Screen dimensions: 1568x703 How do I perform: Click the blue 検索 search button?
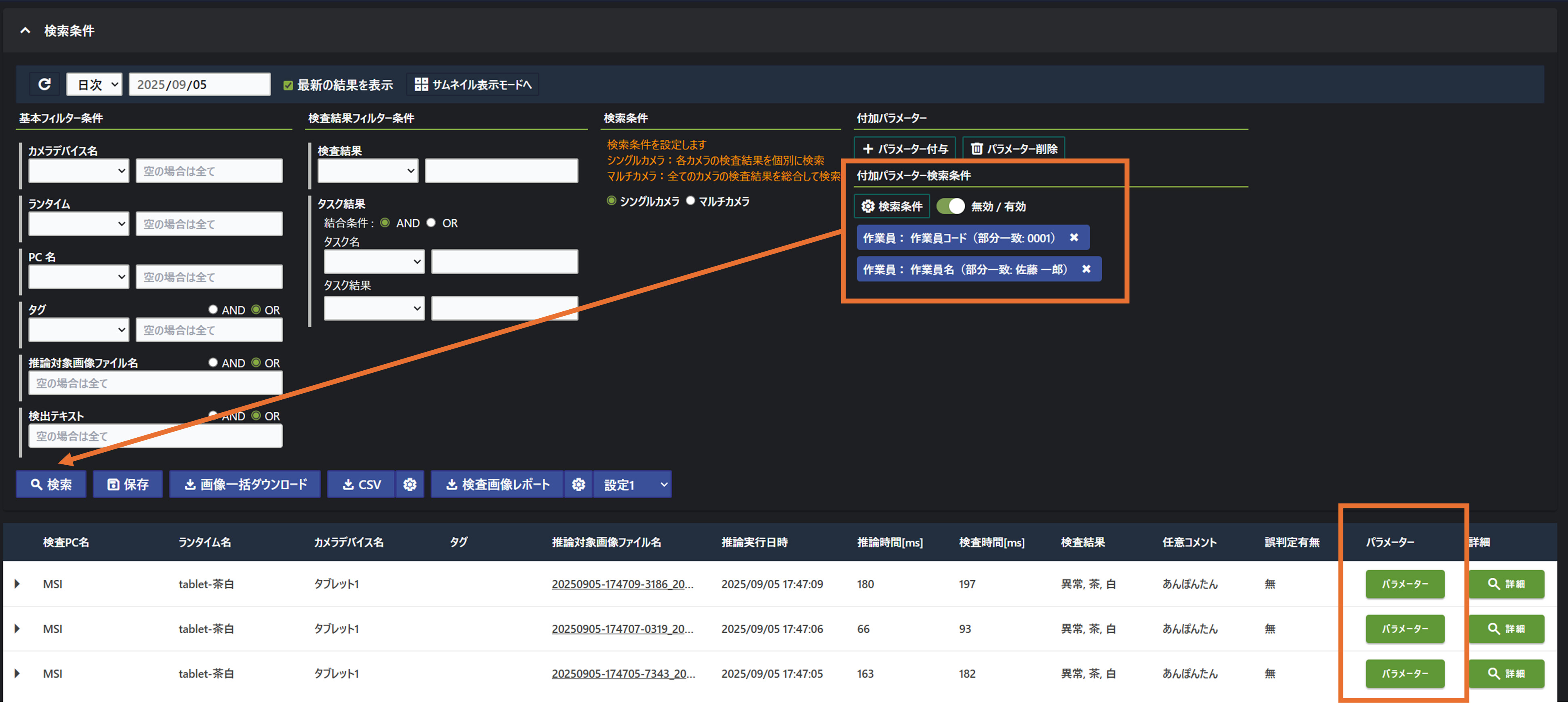coord(51,485)
